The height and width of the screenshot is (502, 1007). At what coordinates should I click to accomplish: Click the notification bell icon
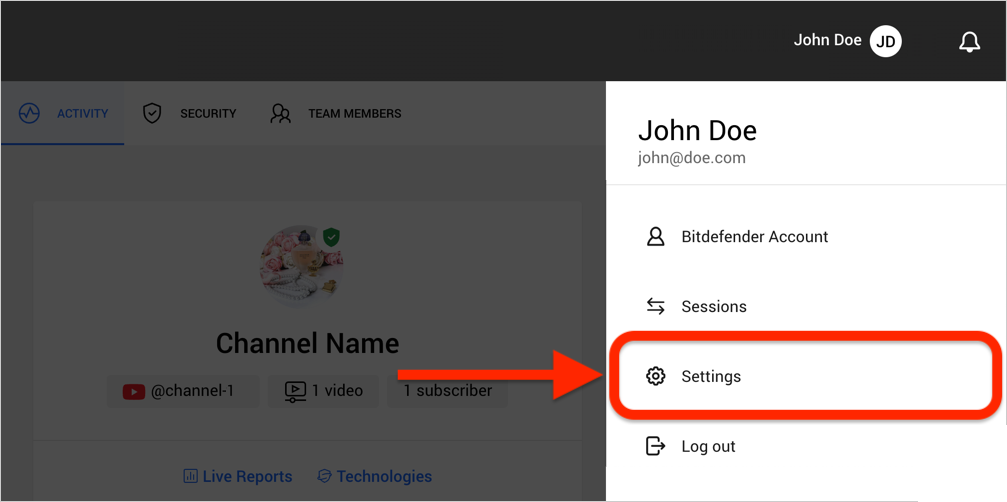969,42
